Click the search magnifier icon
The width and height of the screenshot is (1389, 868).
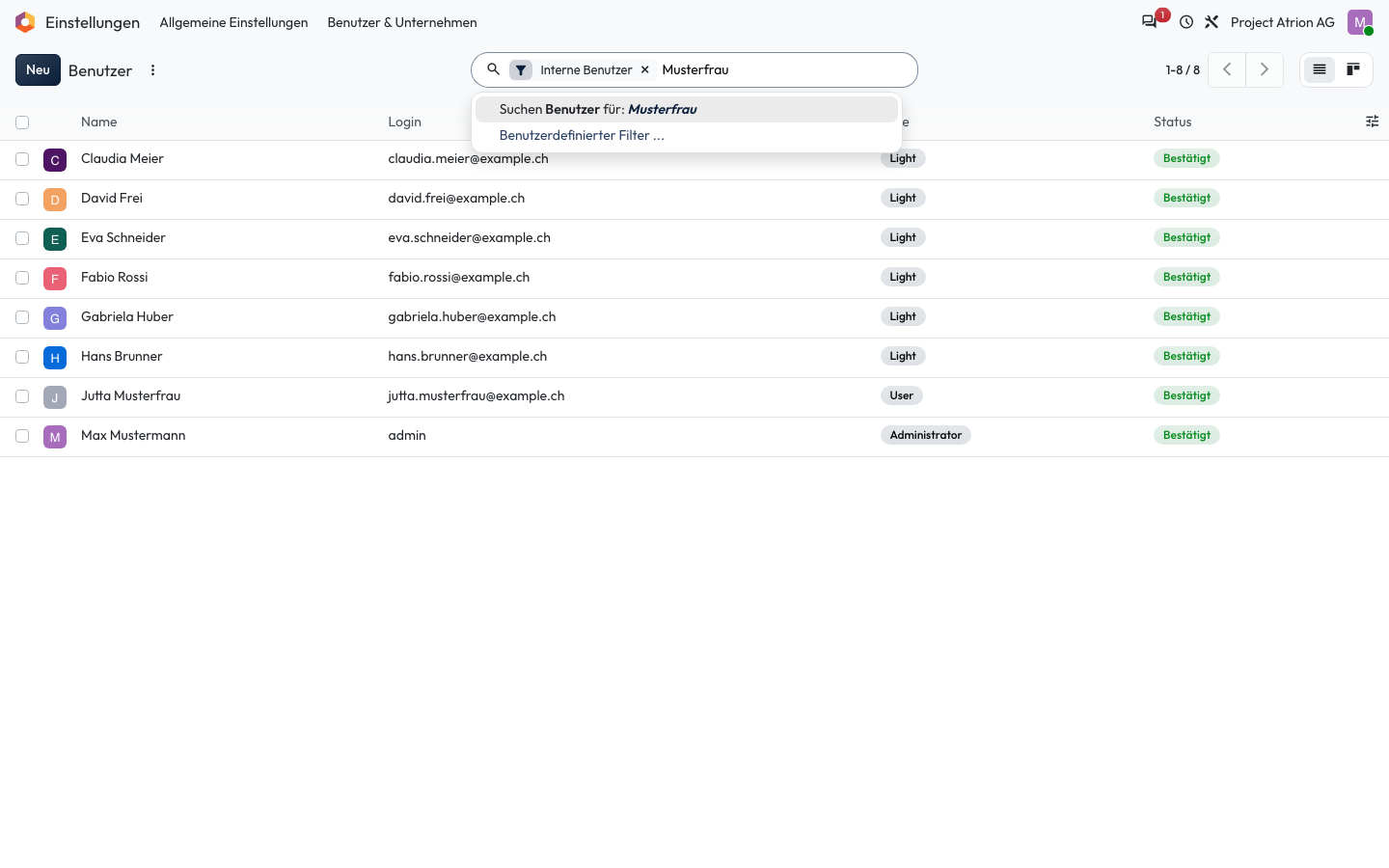coord(493,69)
